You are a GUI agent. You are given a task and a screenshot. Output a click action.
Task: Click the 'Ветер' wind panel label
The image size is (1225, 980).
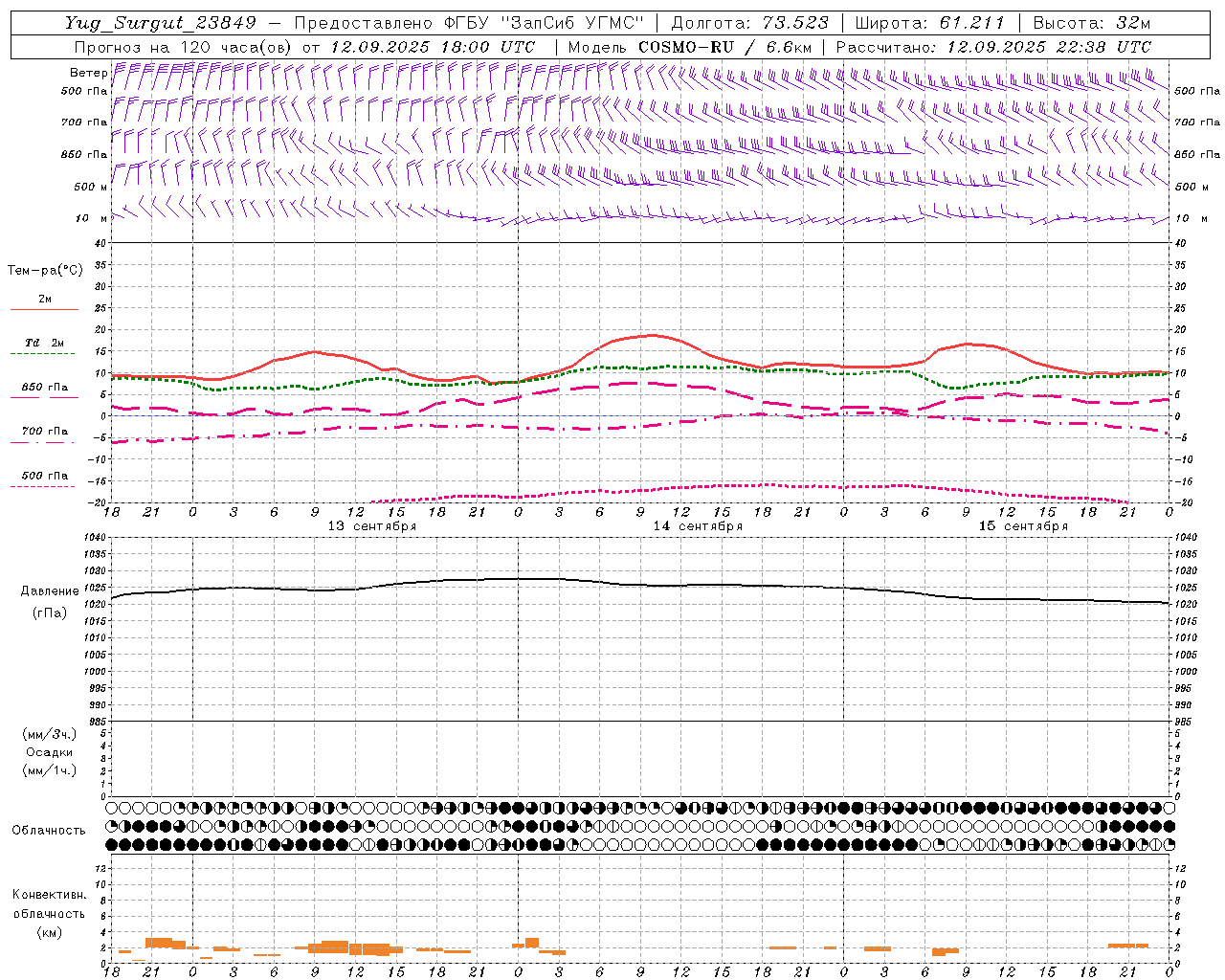(88, 73)
